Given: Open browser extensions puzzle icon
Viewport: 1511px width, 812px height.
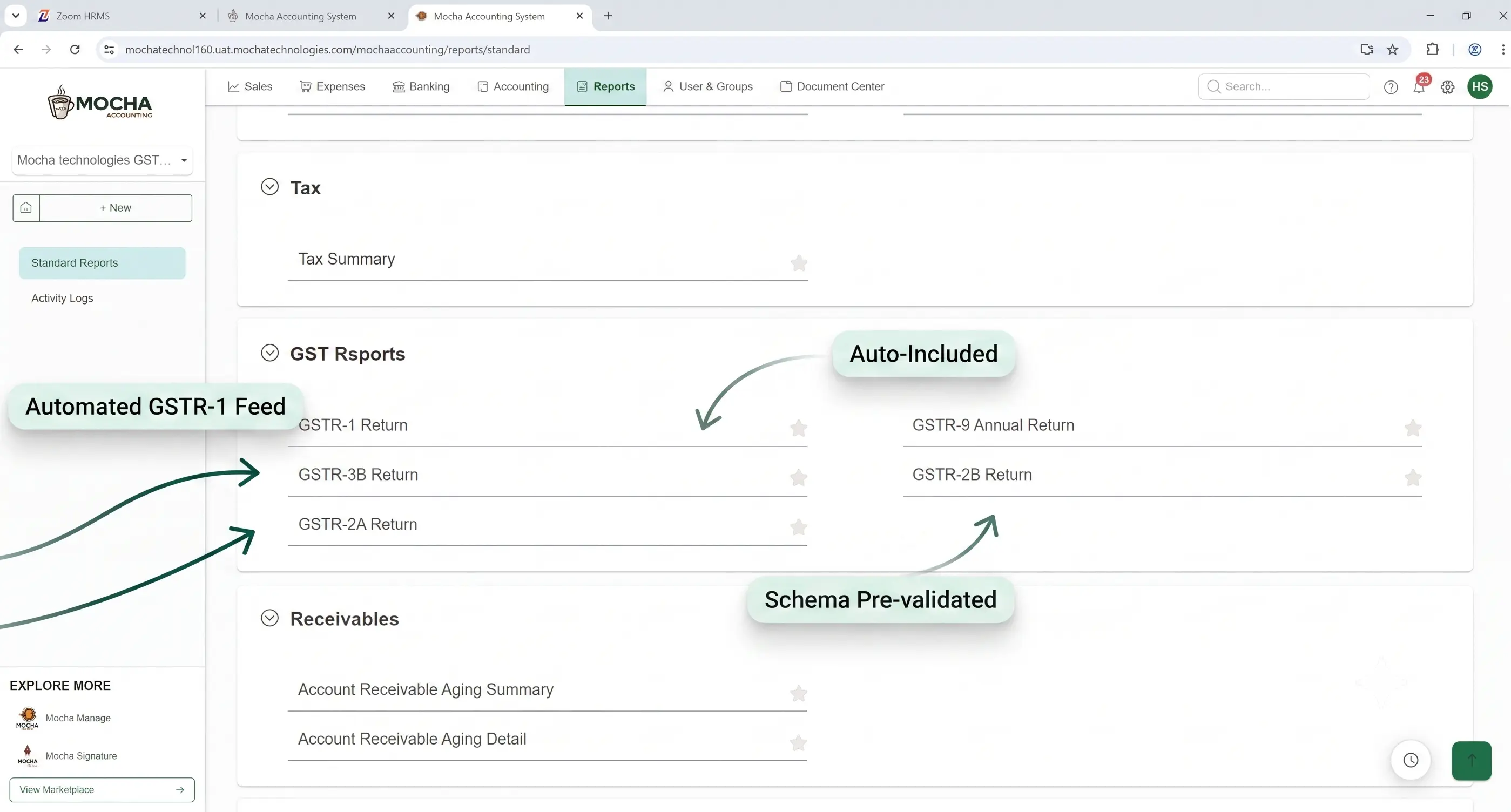Looking at the screenshot, I should click(x=1432, y=49).
